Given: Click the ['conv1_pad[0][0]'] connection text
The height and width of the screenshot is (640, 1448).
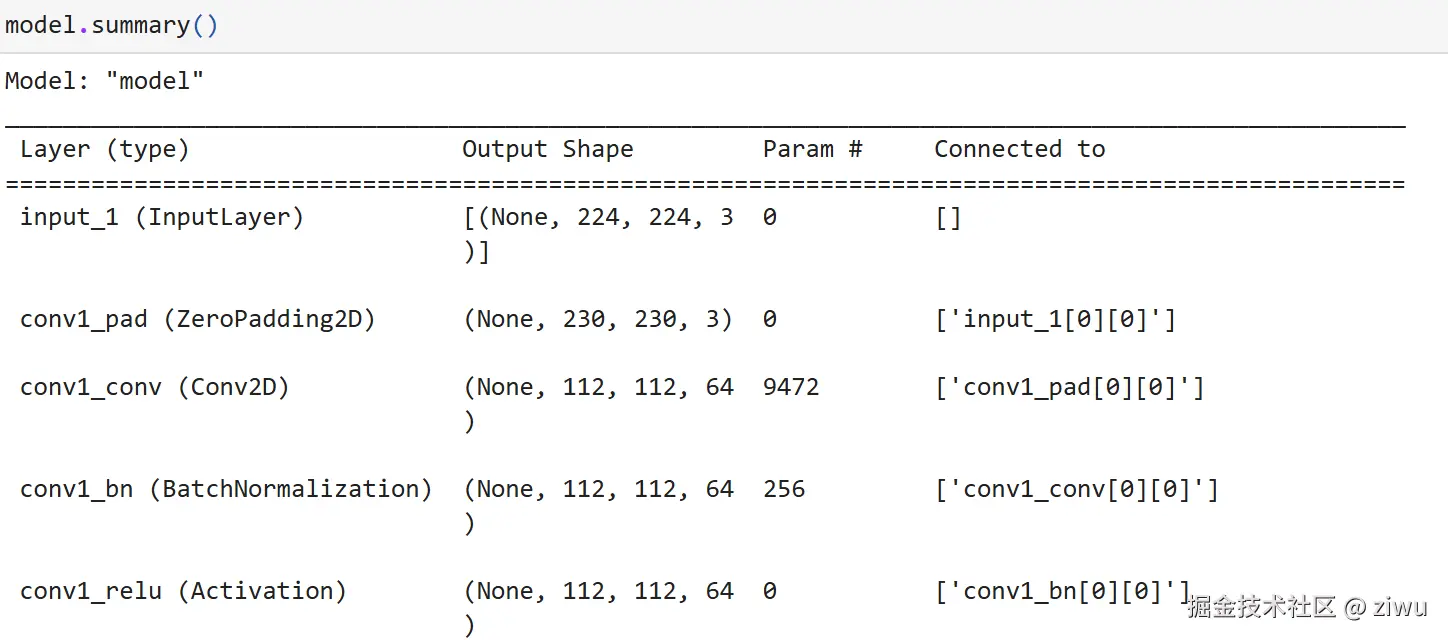Looking at the screenshot, I should point(1069,388).
